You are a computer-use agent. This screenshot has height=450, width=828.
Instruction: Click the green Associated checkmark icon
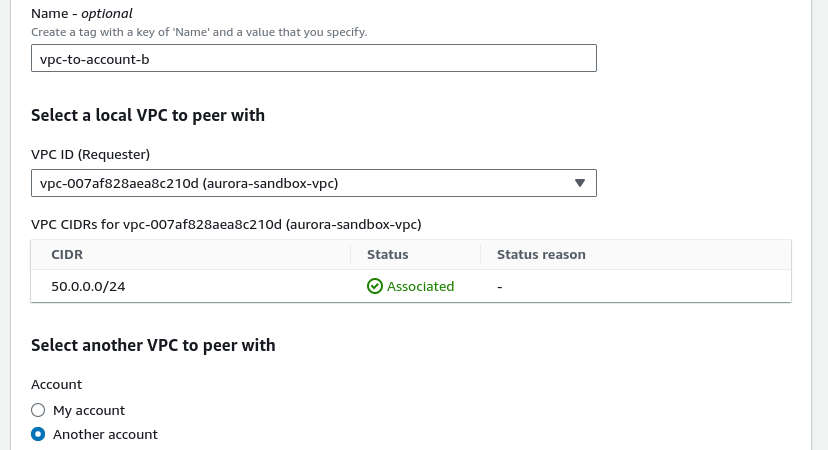pos(374,286)
